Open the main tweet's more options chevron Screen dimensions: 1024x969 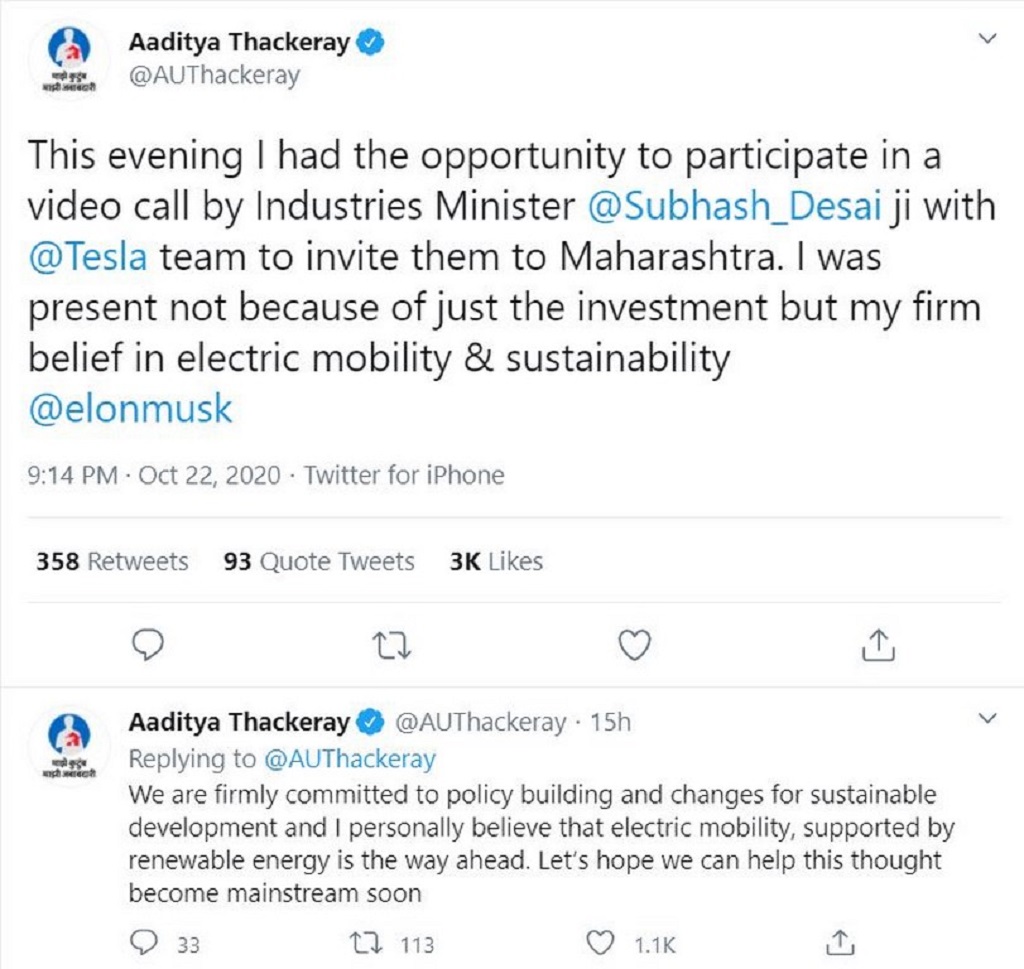pyautogui.click(x=987, y=40)
